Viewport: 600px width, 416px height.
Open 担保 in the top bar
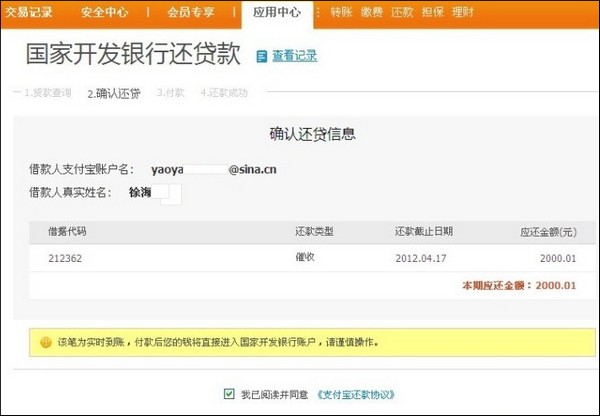[432, 12]
